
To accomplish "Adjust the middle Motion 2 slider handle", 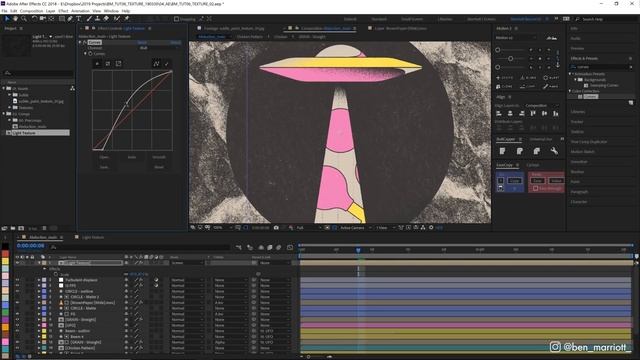I will (510, 58).
